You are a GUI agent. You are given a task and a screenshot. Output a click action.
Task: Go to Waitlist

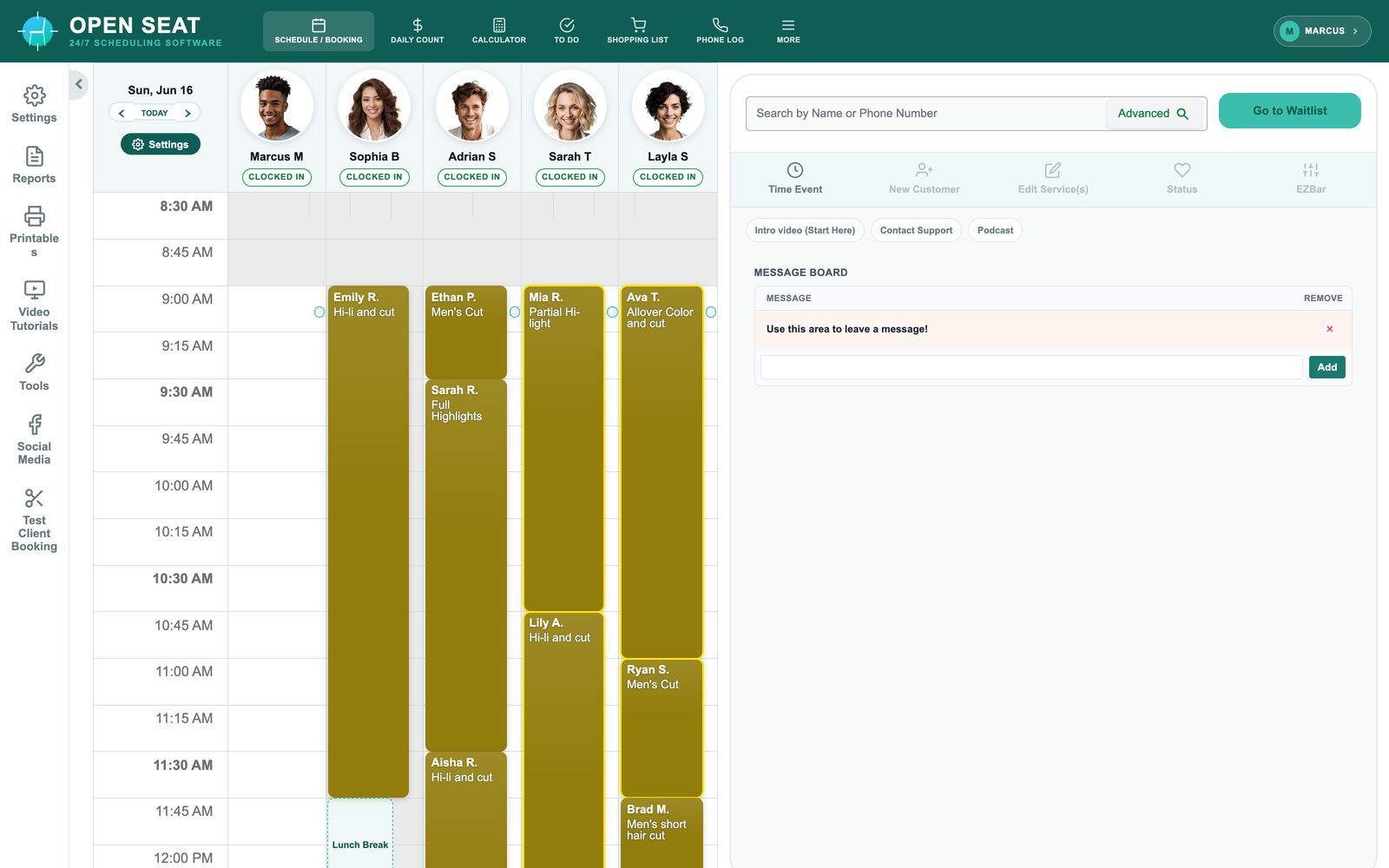(x=1290, y=111)
